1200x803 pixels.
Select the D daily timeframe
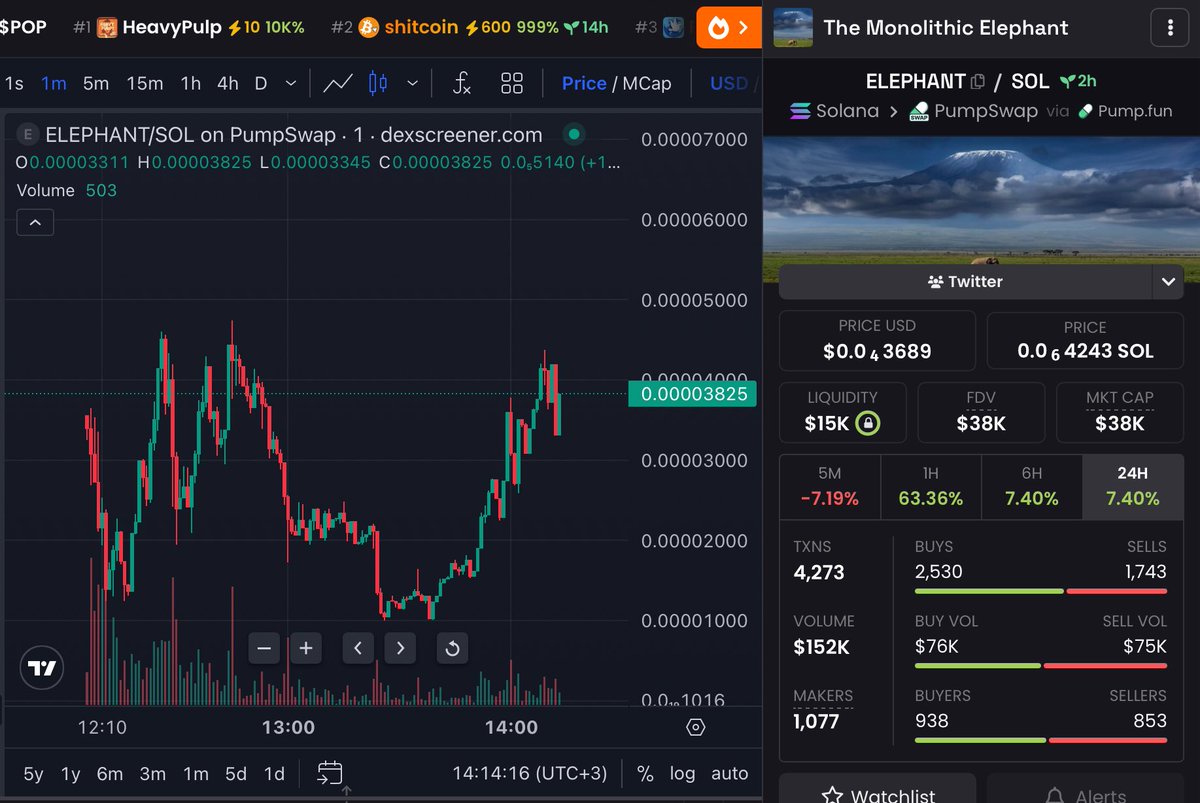point(261,83)
